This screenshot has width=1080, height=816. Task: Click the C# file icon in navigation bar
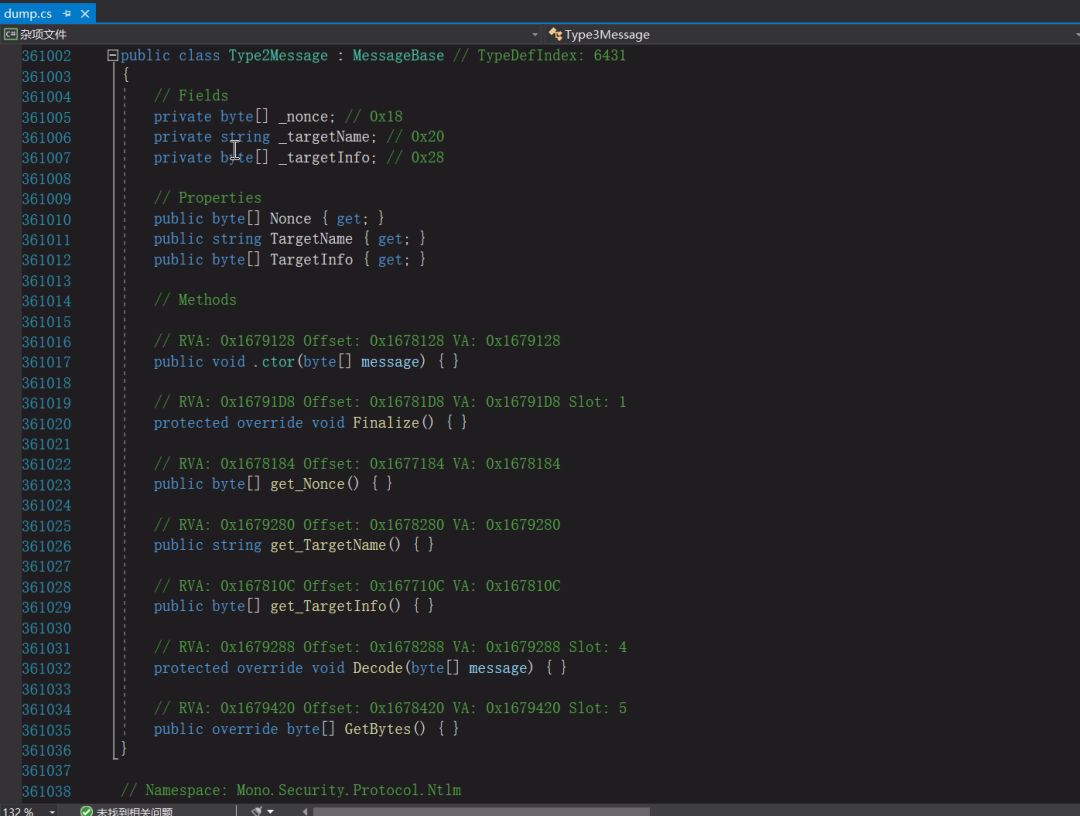[x=10, y=35]
